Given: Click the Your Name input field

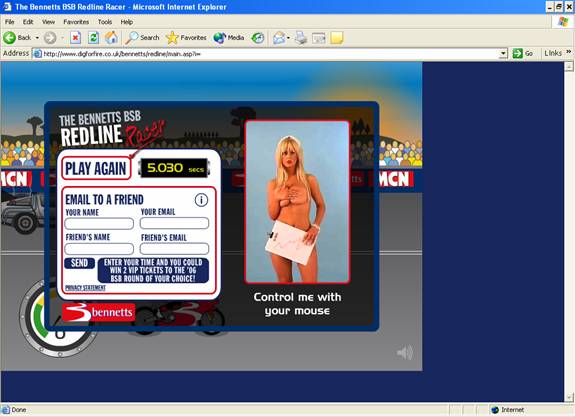Looking at the screenshot, I should [x=99, y=224].
